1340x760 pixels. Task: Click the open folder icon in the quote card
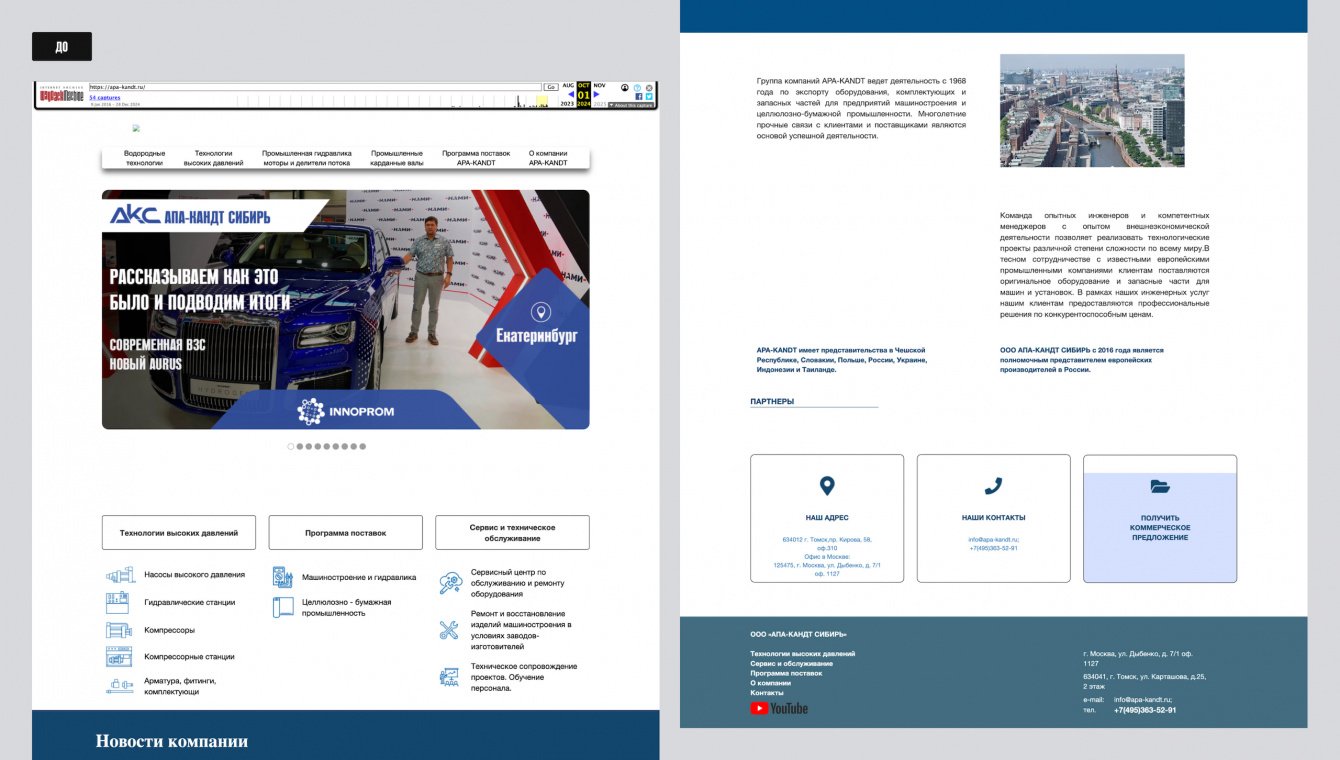click(x=1159, y=487)
